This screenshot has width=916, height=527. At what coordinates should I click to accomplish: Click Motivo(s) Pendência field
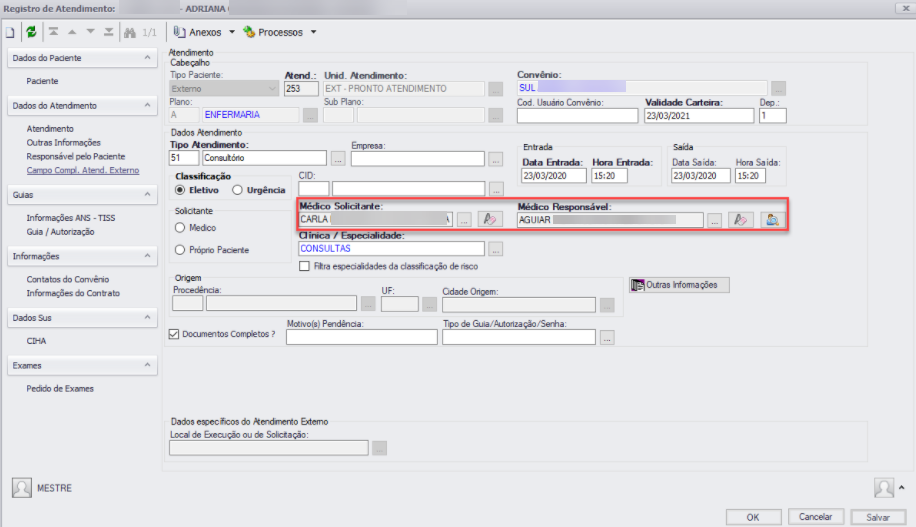(362, 337)
